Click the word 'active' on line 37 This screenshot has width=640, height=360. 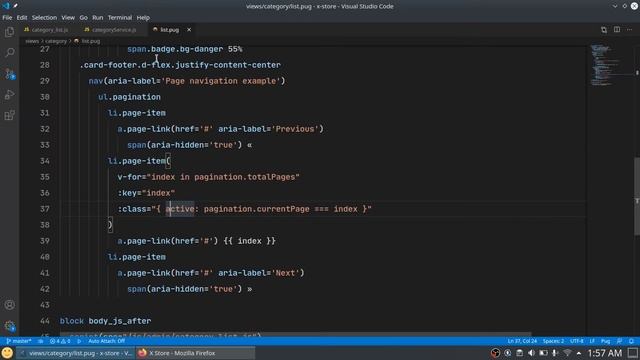[x=180, y=209]
